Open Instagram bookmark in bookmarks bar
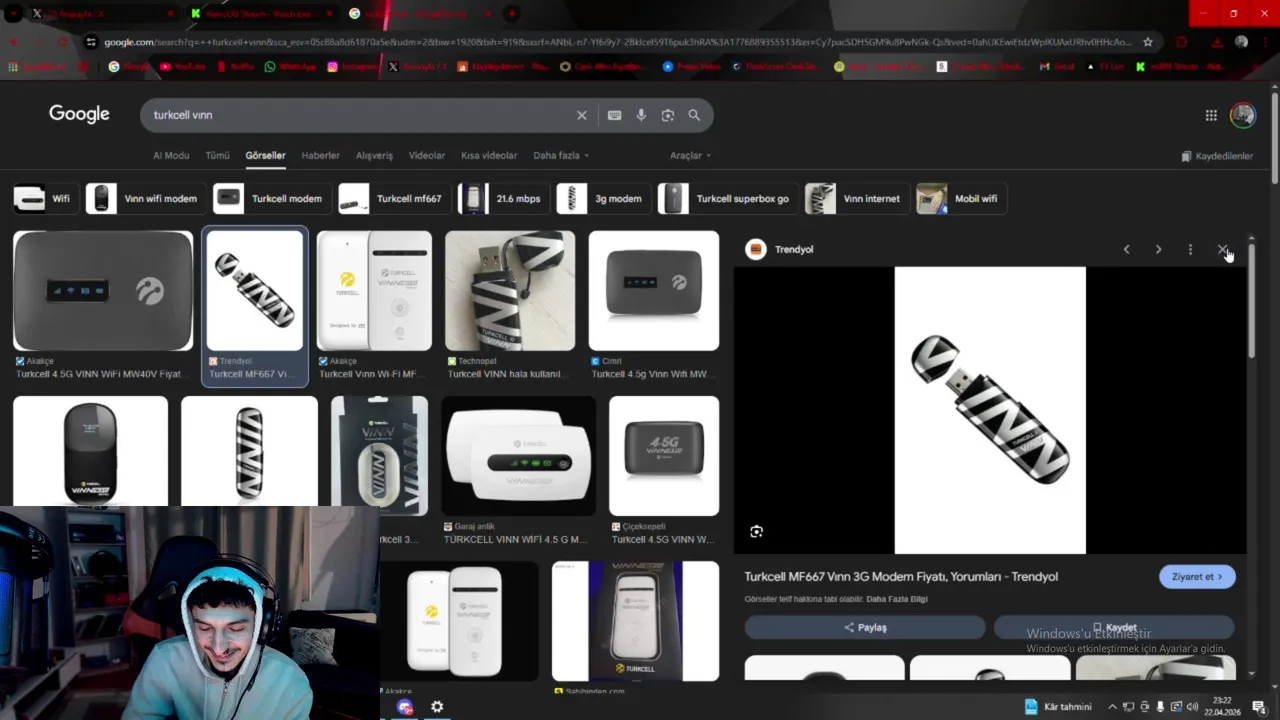 coord(353,66)
